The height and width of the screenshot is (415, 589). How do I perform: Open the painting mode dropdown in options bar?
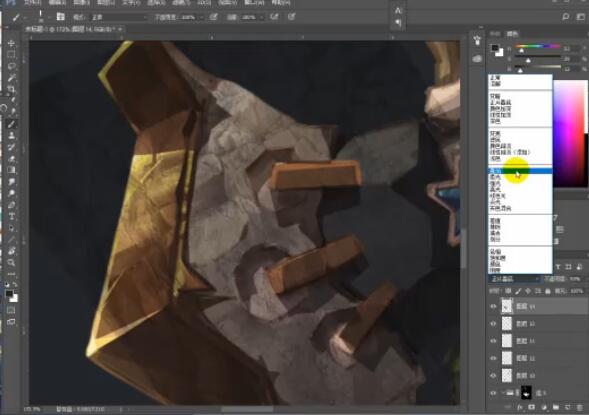(x=119, y=17)
